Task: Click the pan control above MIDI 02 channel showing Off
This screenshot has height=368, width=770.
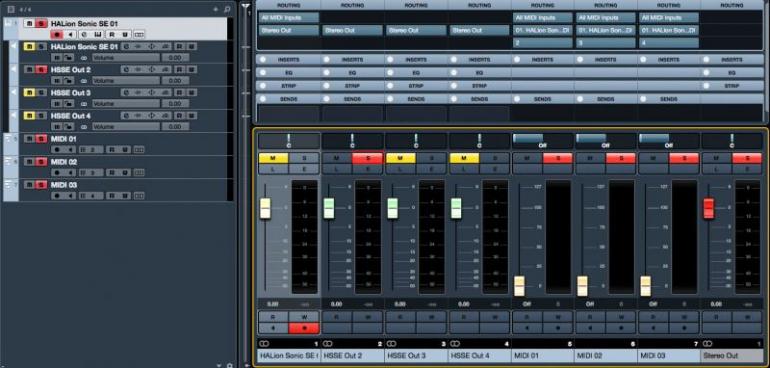Action: (x=605, y=141)
